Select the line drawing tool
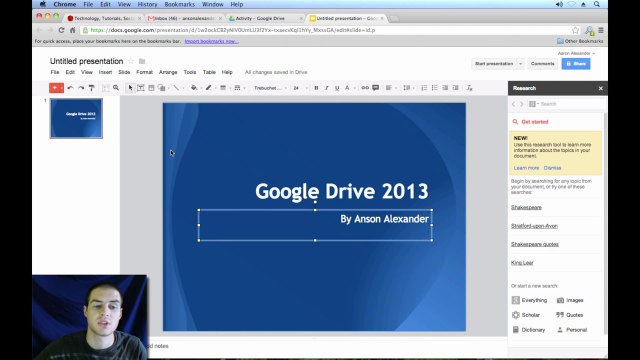 click(176, 88)
